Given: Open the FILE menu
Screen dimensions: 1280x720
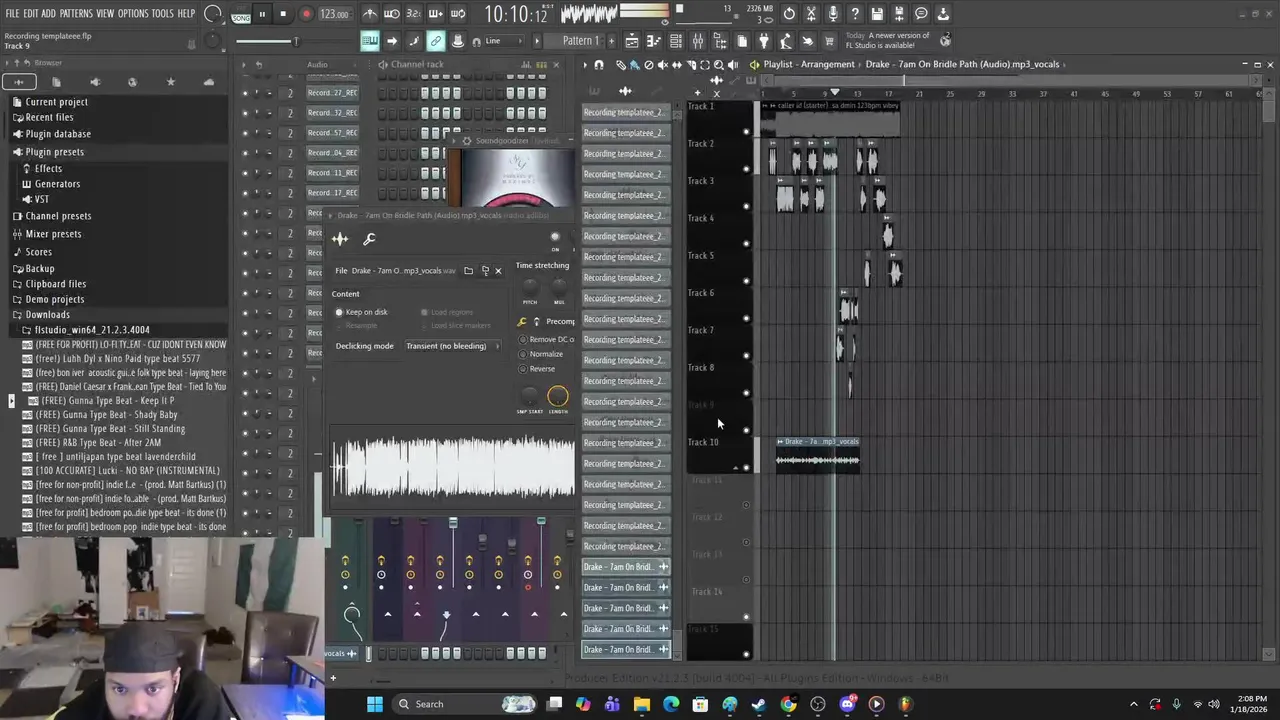Looking at the screenshot, I should pos(12,14).
